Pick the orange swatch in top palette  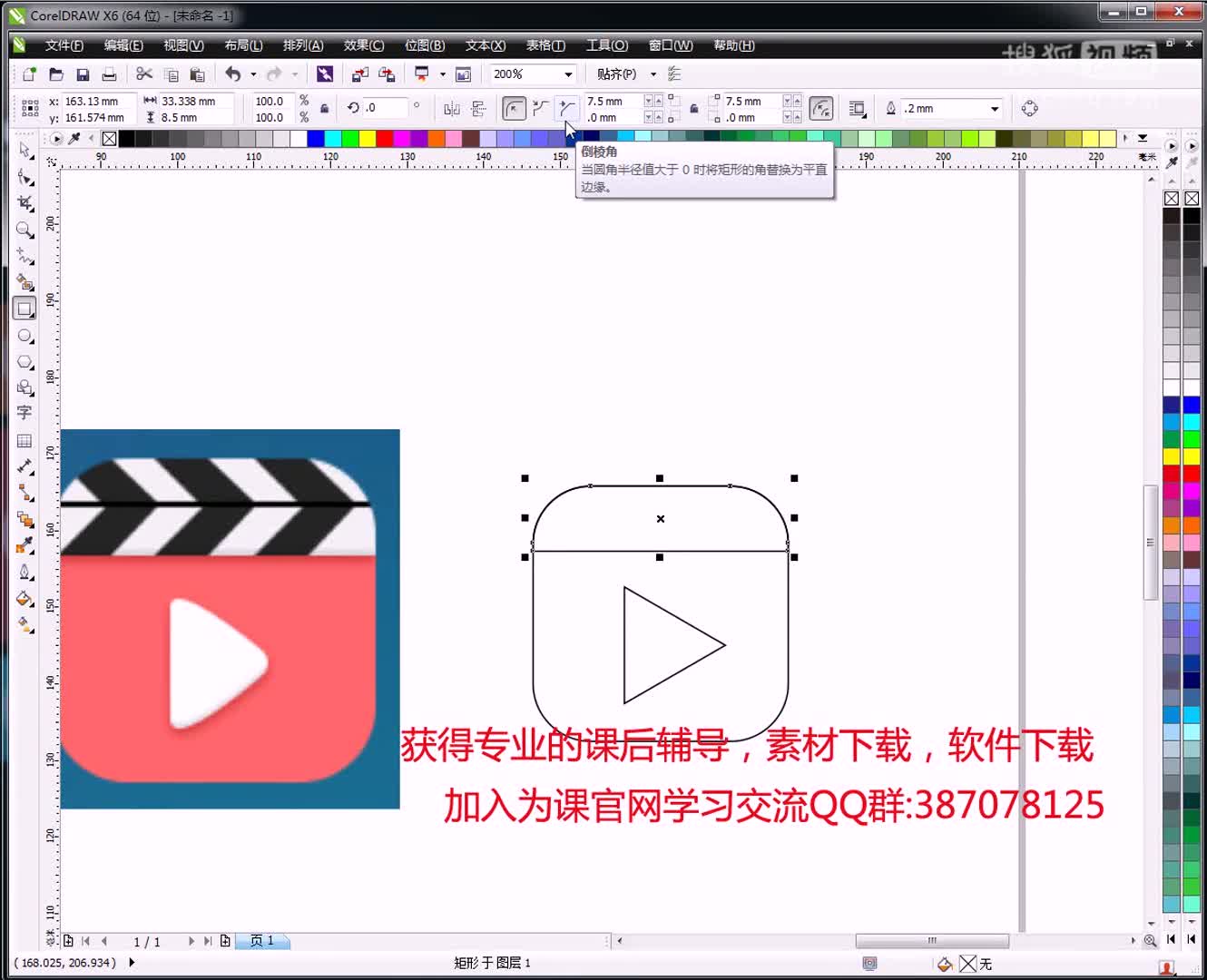436,138
